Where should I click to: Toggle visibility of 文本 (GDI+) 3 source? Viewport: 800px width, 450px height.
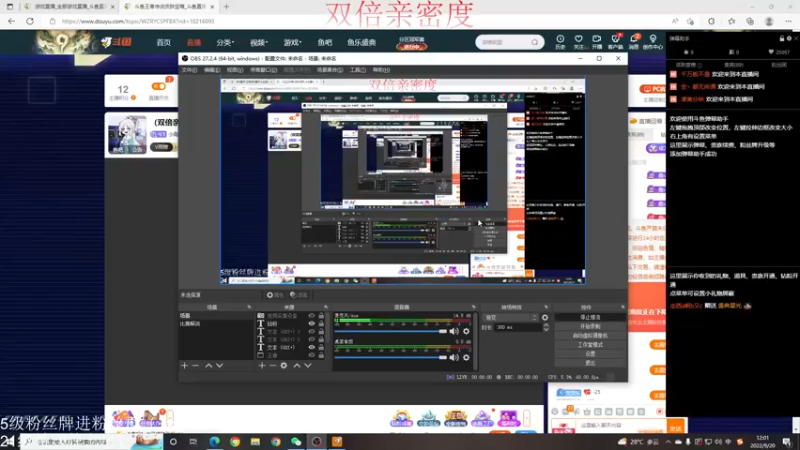point(311,332)
